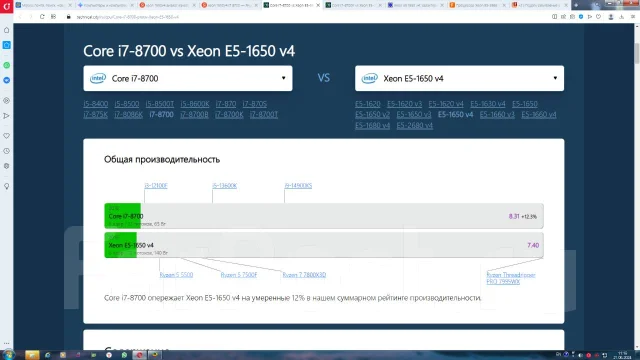Viewport: 640px width, 360px height.
Task: Switch to the orange-icon browser tab
Action: (x=478, y=5)
